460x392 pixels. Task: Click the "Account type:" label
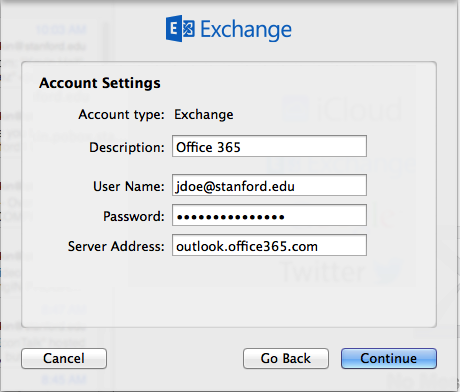(x=121, y=115)
